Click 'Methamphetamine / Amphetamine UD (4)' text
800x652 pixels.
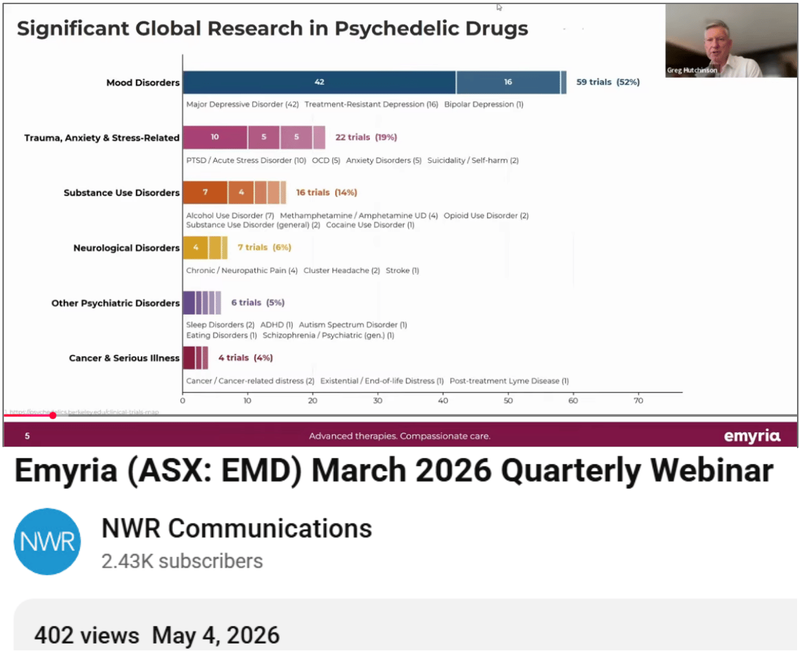(x=359, y=216)
